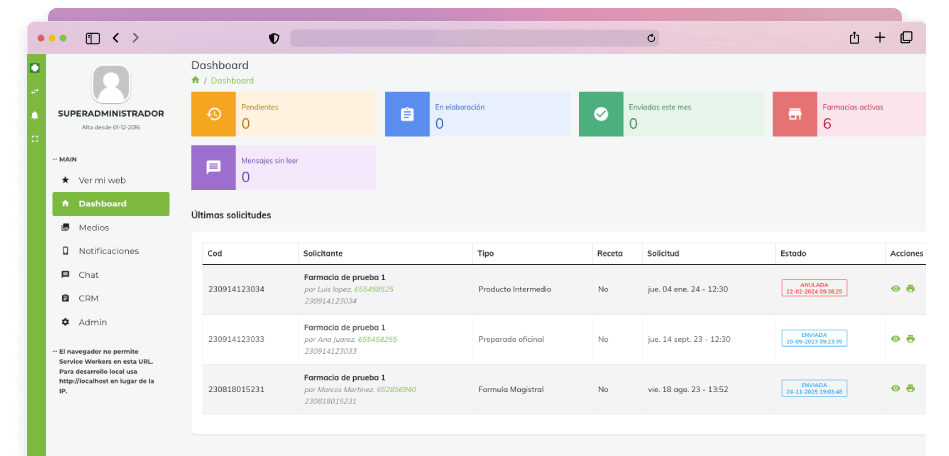Click the Enviadas este mes checkmark icon

[x=601, y=114]
